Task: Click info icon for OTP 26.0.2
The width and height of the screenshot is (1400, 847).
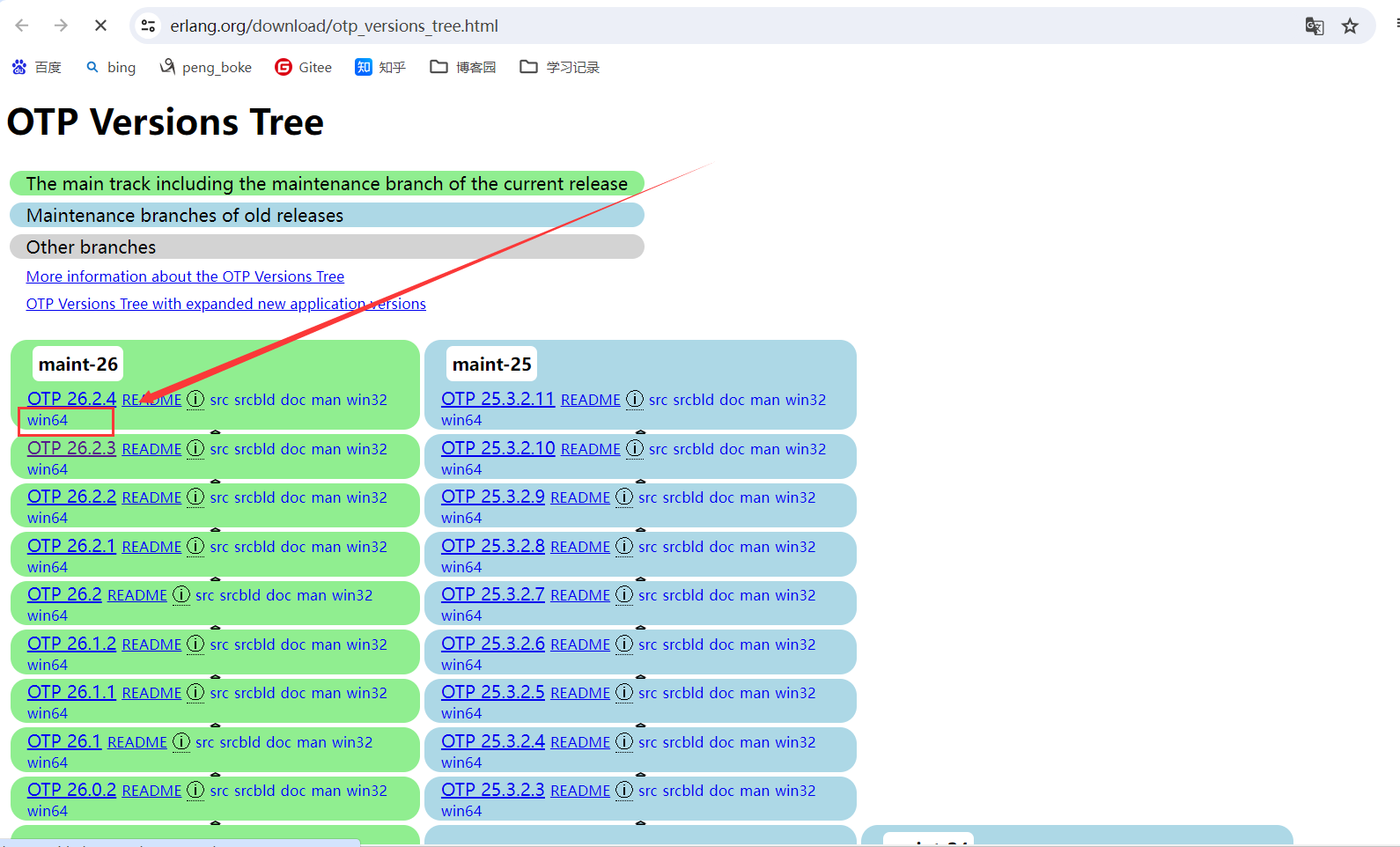Action: coord(195,790)
